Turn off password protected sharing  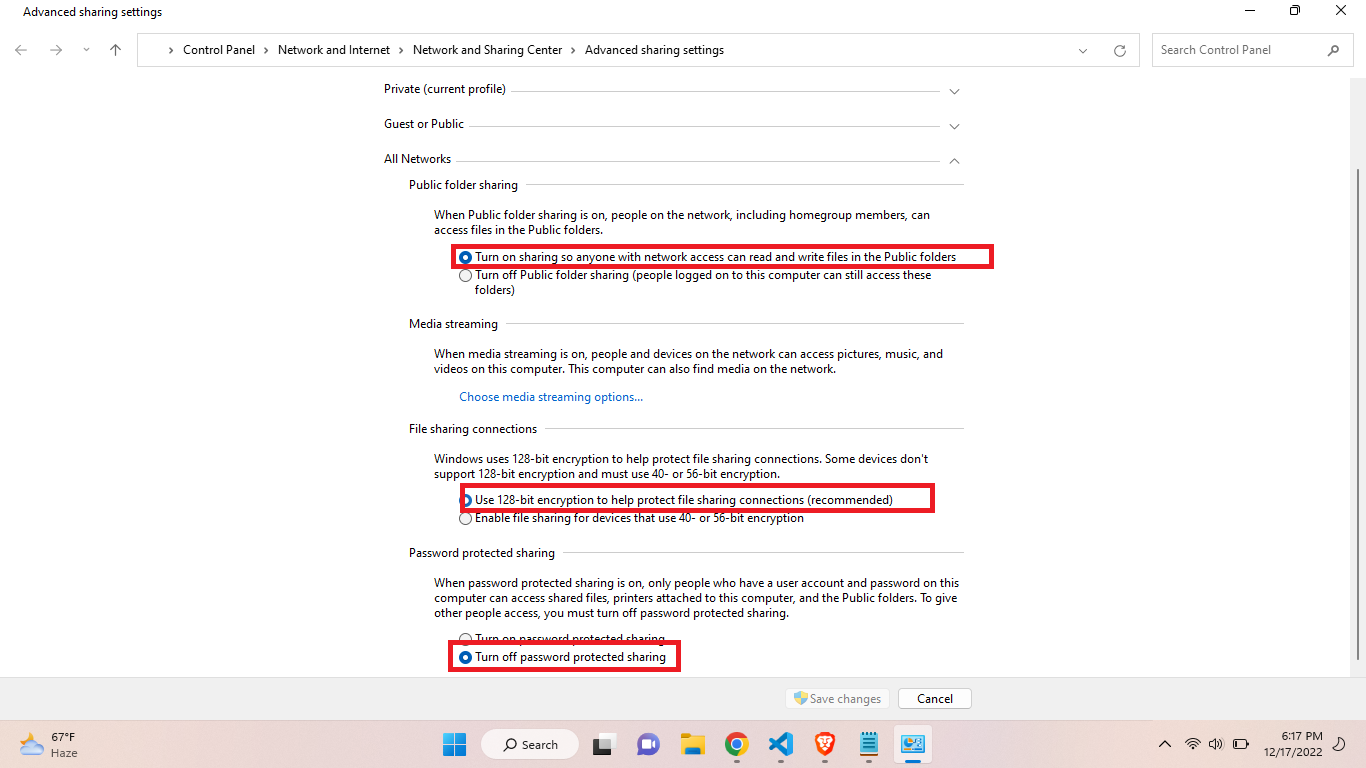[465, 657]
